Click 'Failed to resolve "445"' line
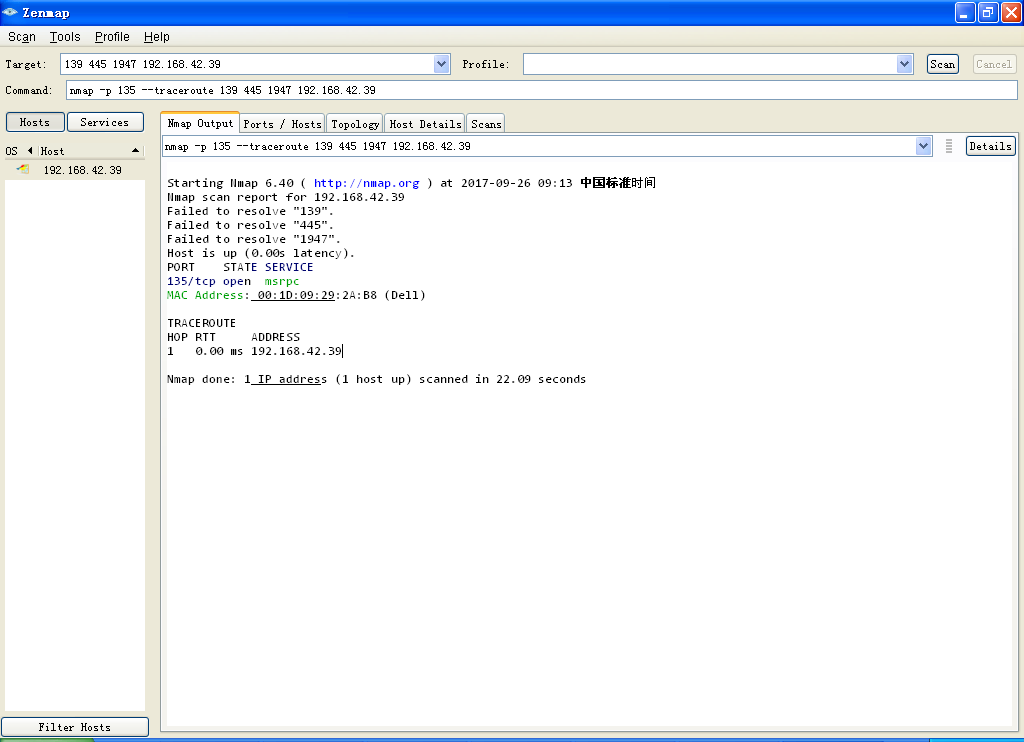The height and width of the screenshot is (742, 1024). click(250, 225)
